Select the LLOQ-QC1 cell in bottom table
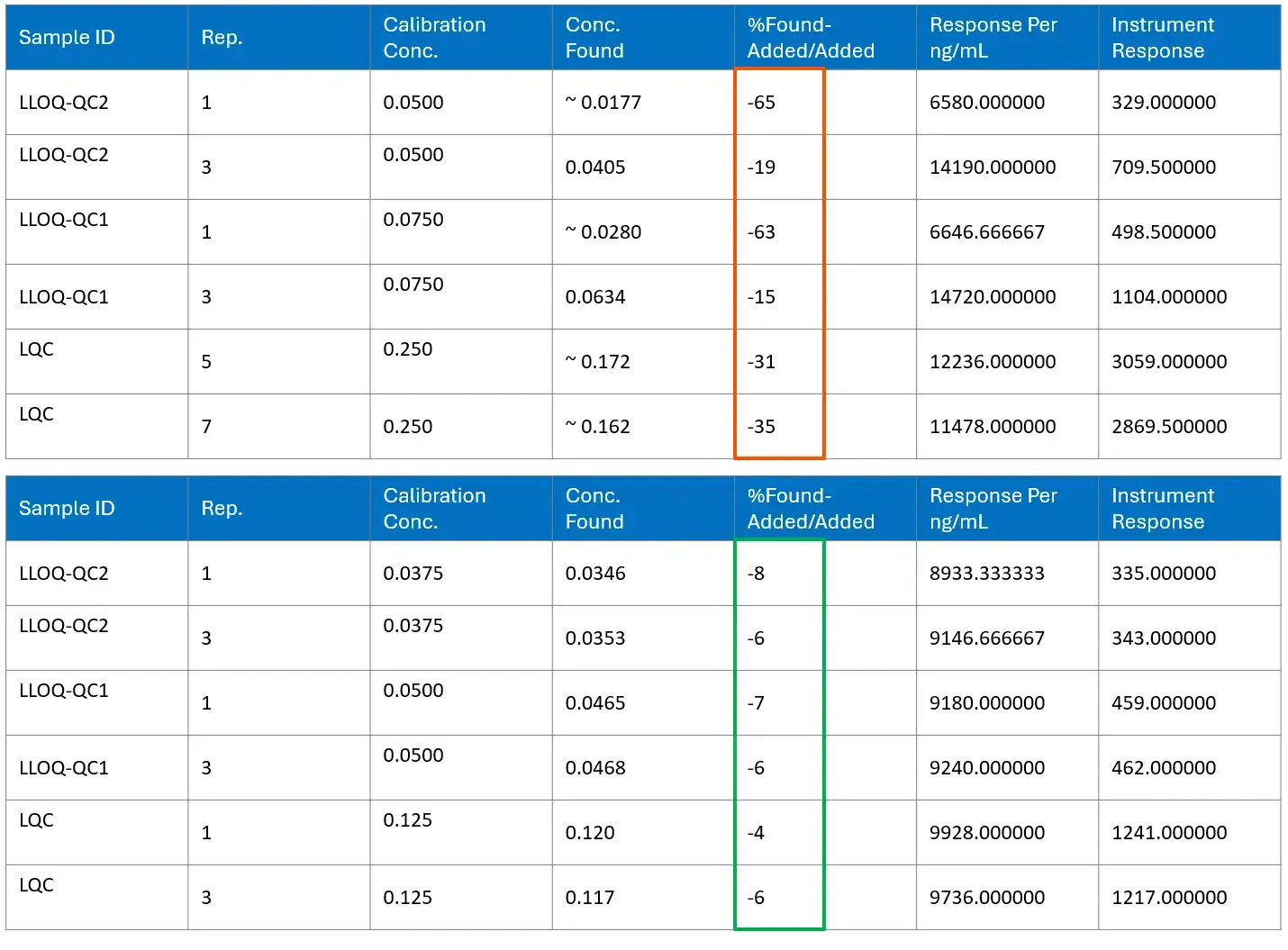 [x=64, y=691]
